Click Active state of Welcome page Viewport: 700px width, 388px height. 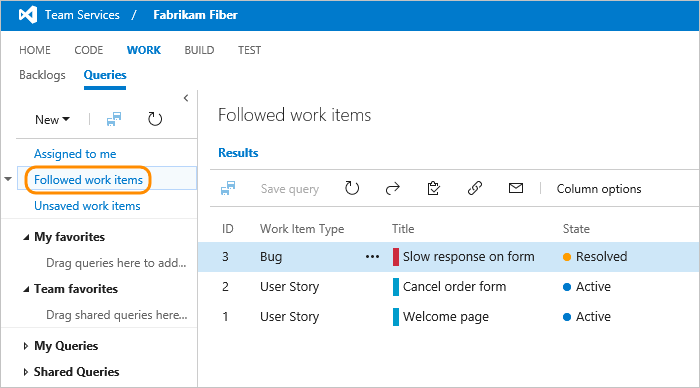coord(593,317)
